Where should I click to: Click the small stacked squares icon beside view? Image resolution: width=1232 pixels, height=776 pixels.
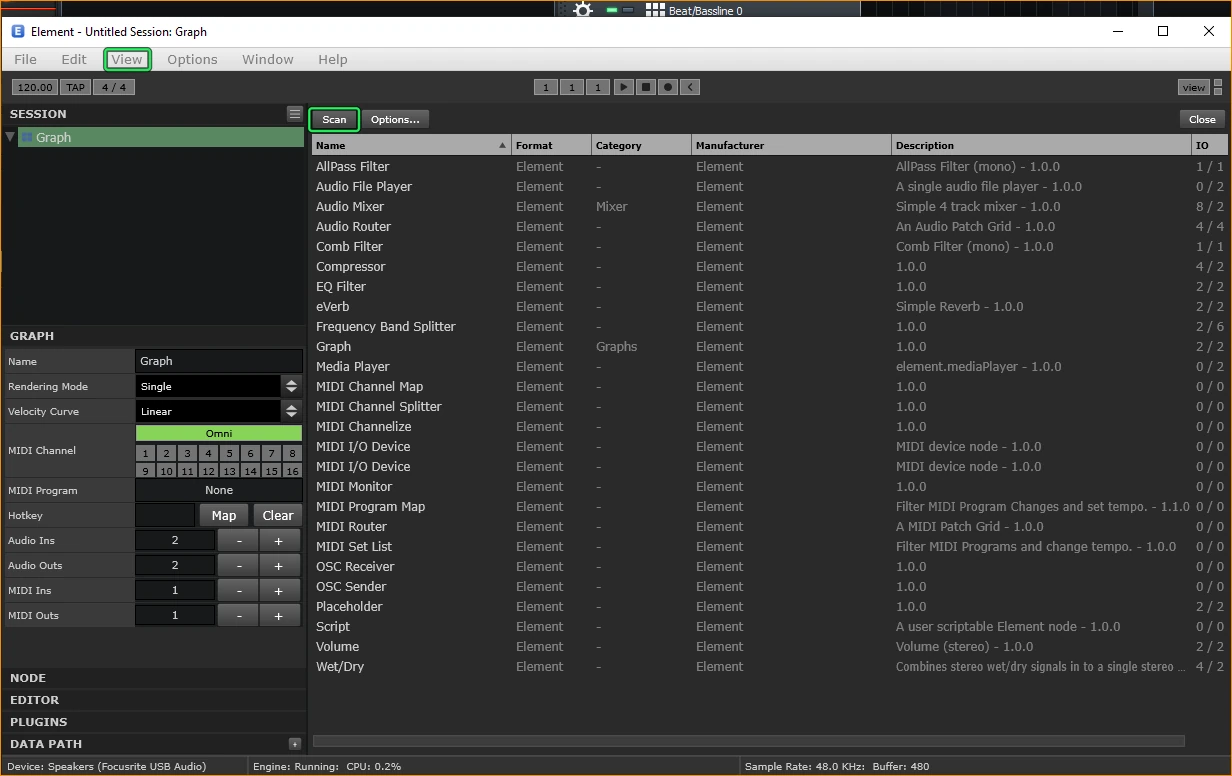coord(1218,87)
